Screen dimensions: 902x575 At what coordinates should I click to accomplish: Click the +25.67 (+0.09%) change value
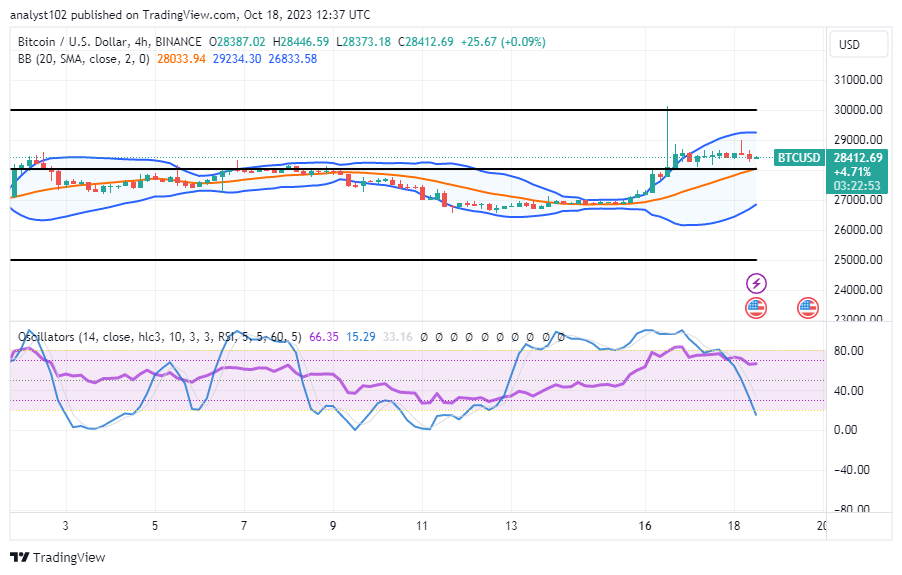[x=503, y=42]
